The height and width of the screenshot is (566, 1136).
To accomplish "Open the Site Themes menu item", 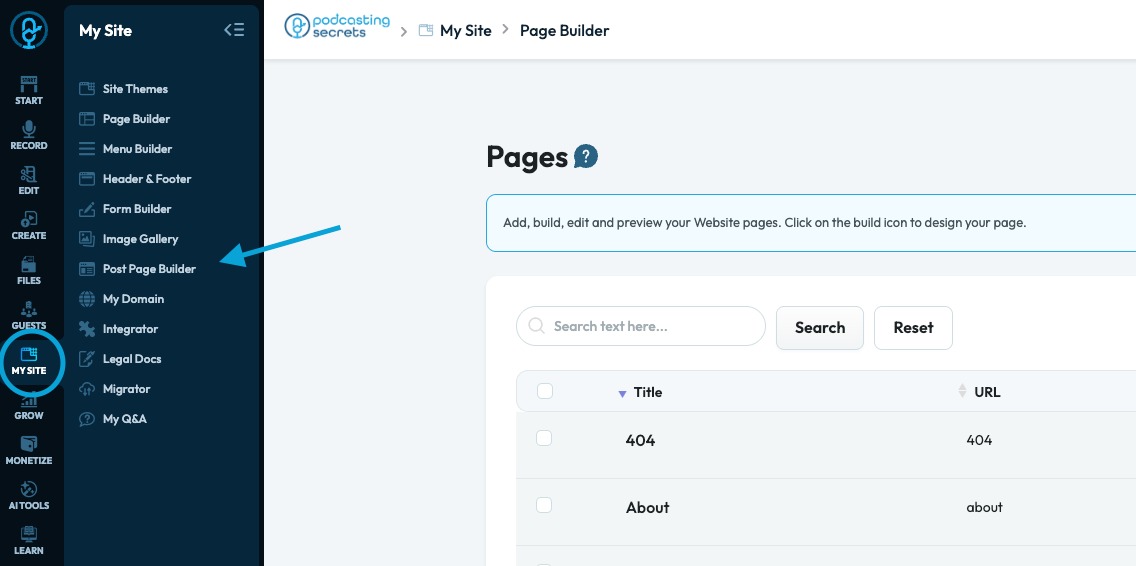I will pyautogui.click(x=135, y=89).
